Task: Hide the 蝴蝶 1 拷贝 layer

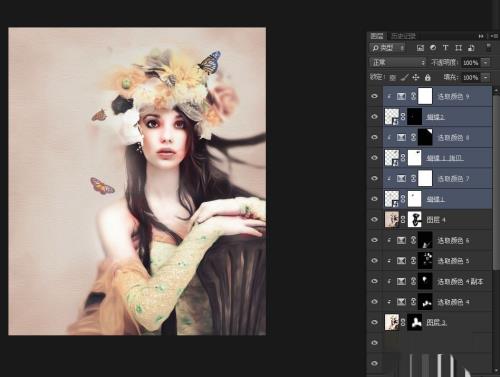Action: (x=374, y=158)
